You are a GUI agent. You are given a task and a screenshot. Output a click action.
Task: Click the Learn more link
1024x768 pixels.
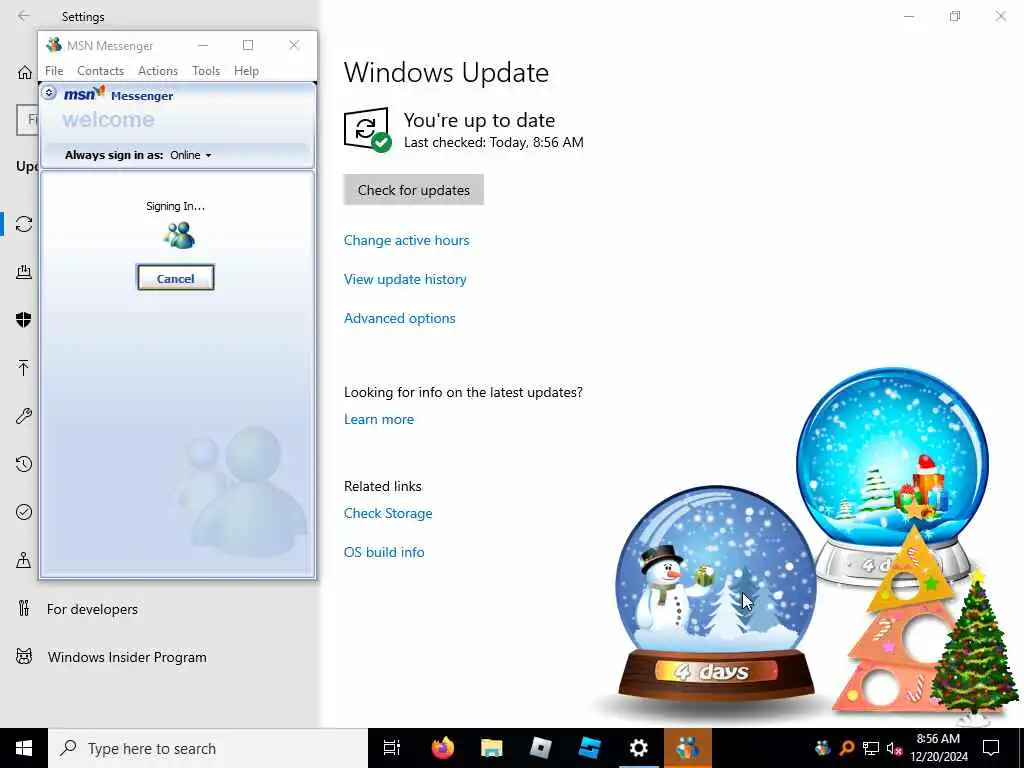click(379, 419)
